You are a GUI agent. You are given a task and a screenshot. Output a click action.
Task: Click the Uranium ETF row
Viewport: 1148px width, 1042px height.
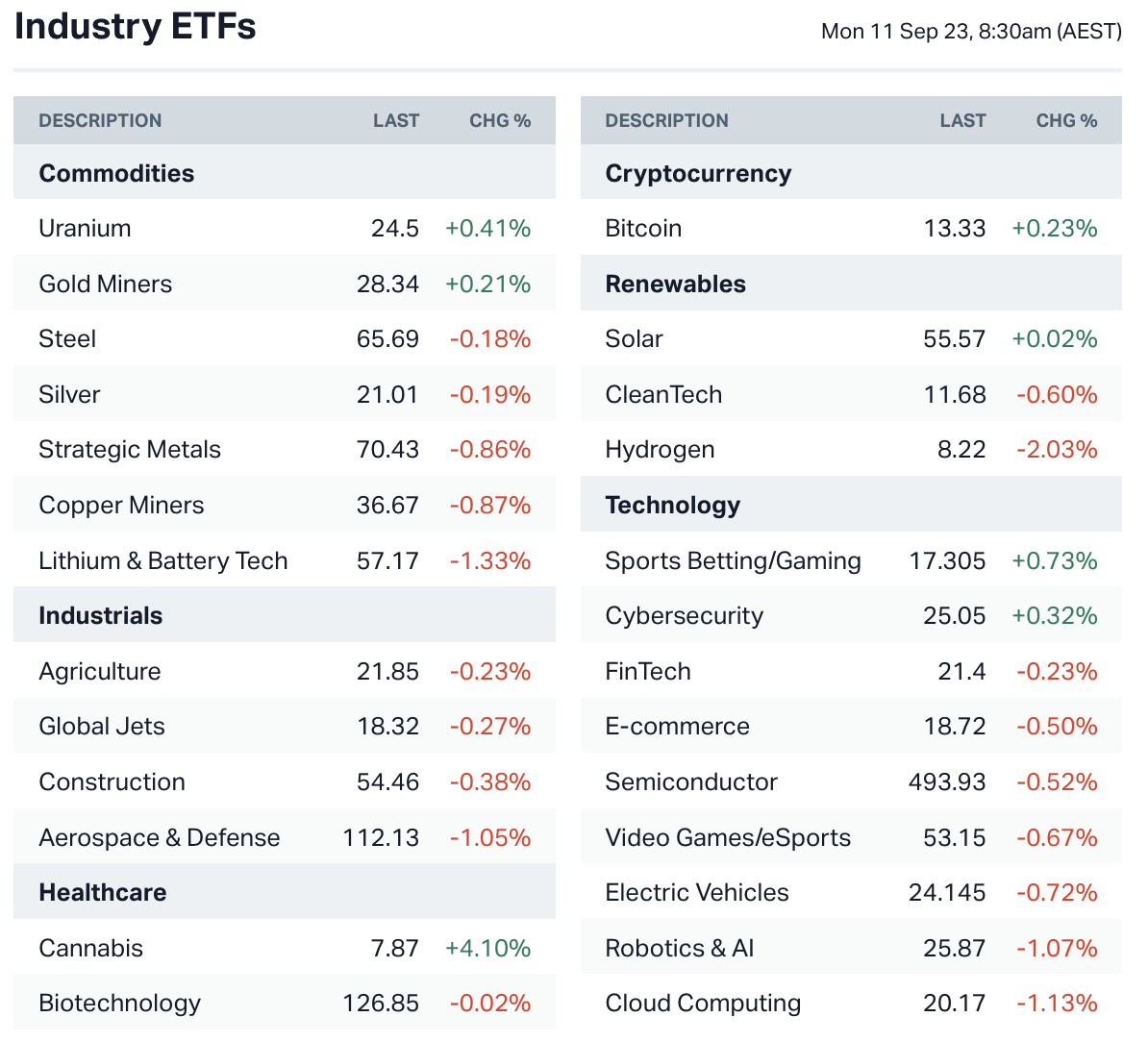click(85, 229)
